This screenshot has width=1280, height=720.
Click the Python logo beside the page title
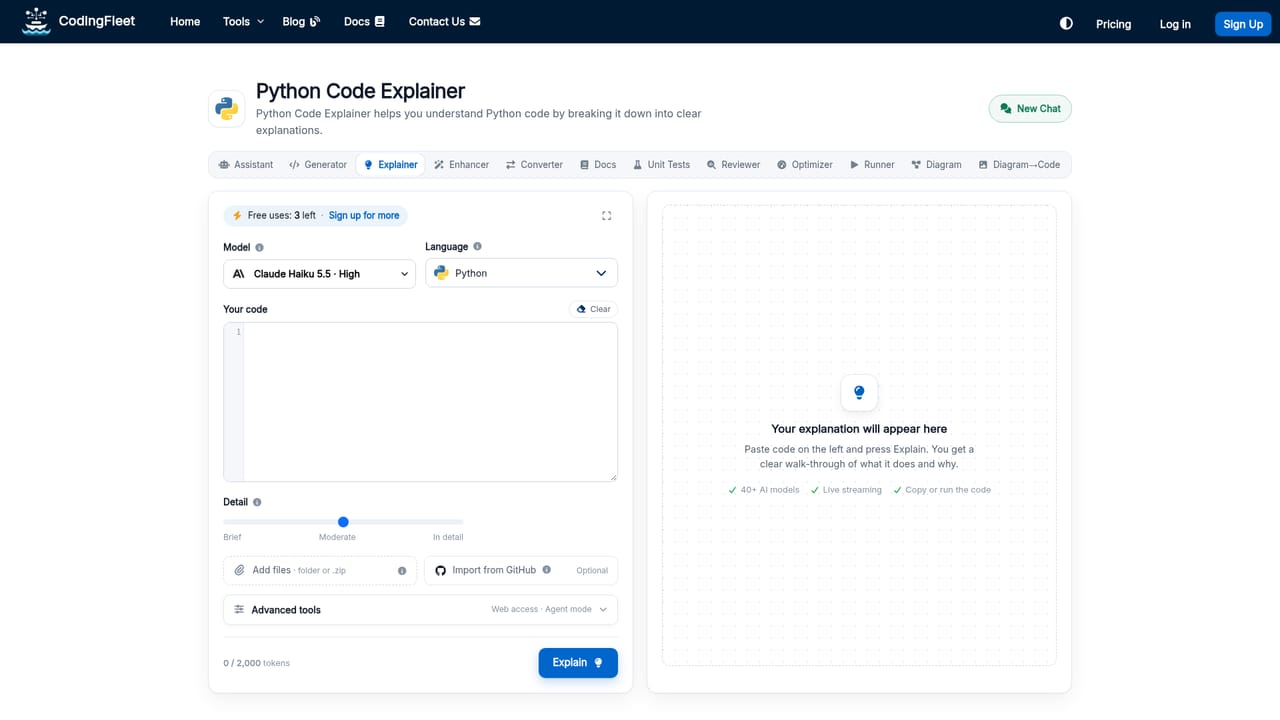(227, 109)
